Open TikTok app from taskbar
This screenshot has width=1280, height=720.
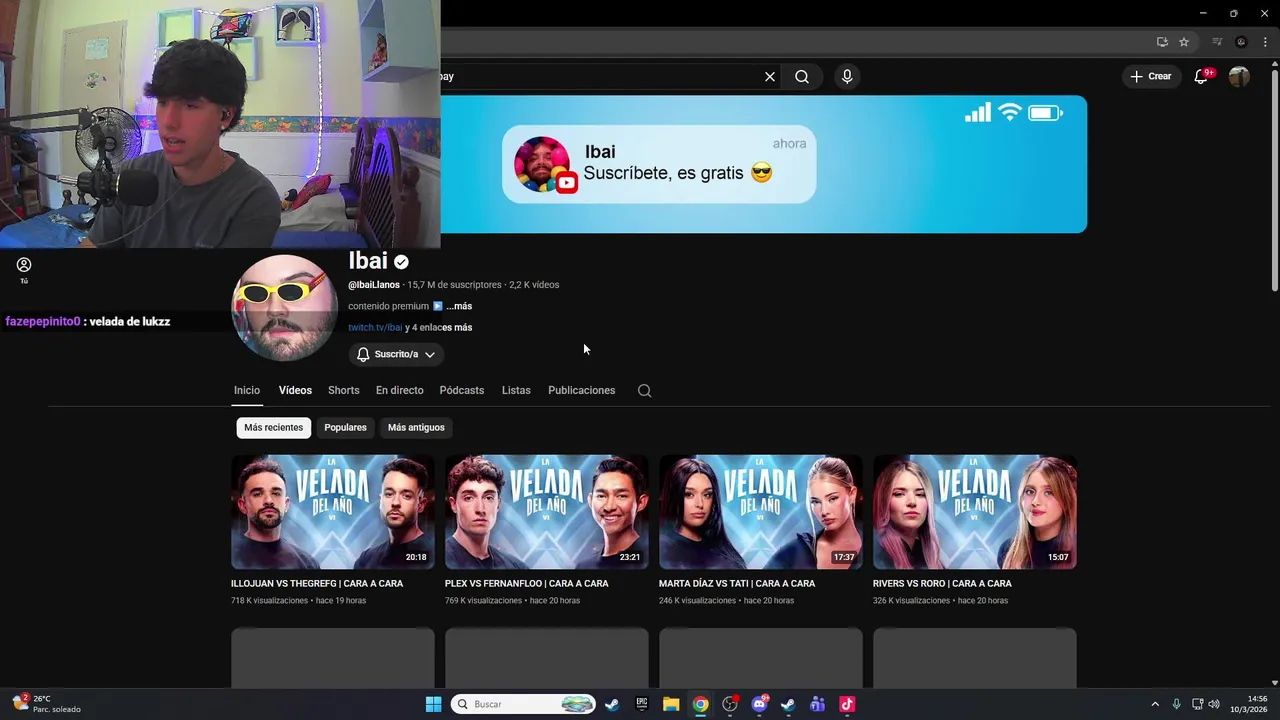click(x=847, y=704)
